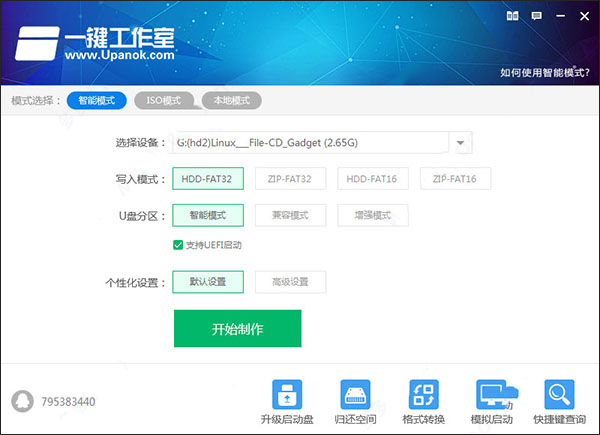
Task: Close the Upanok window
Action: 584,16
